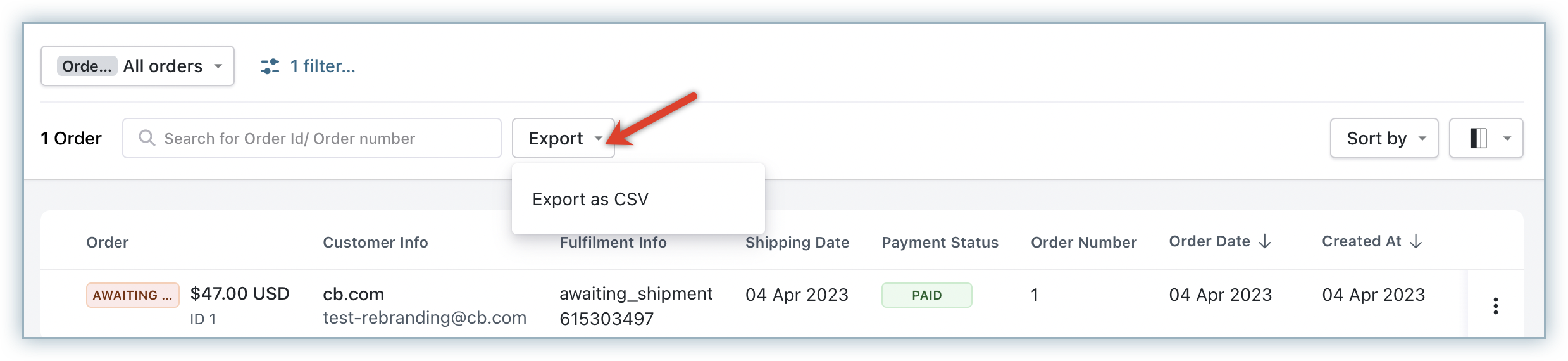
Task: Click the Order Date sort arrow
Action: tap(1265, 241)
